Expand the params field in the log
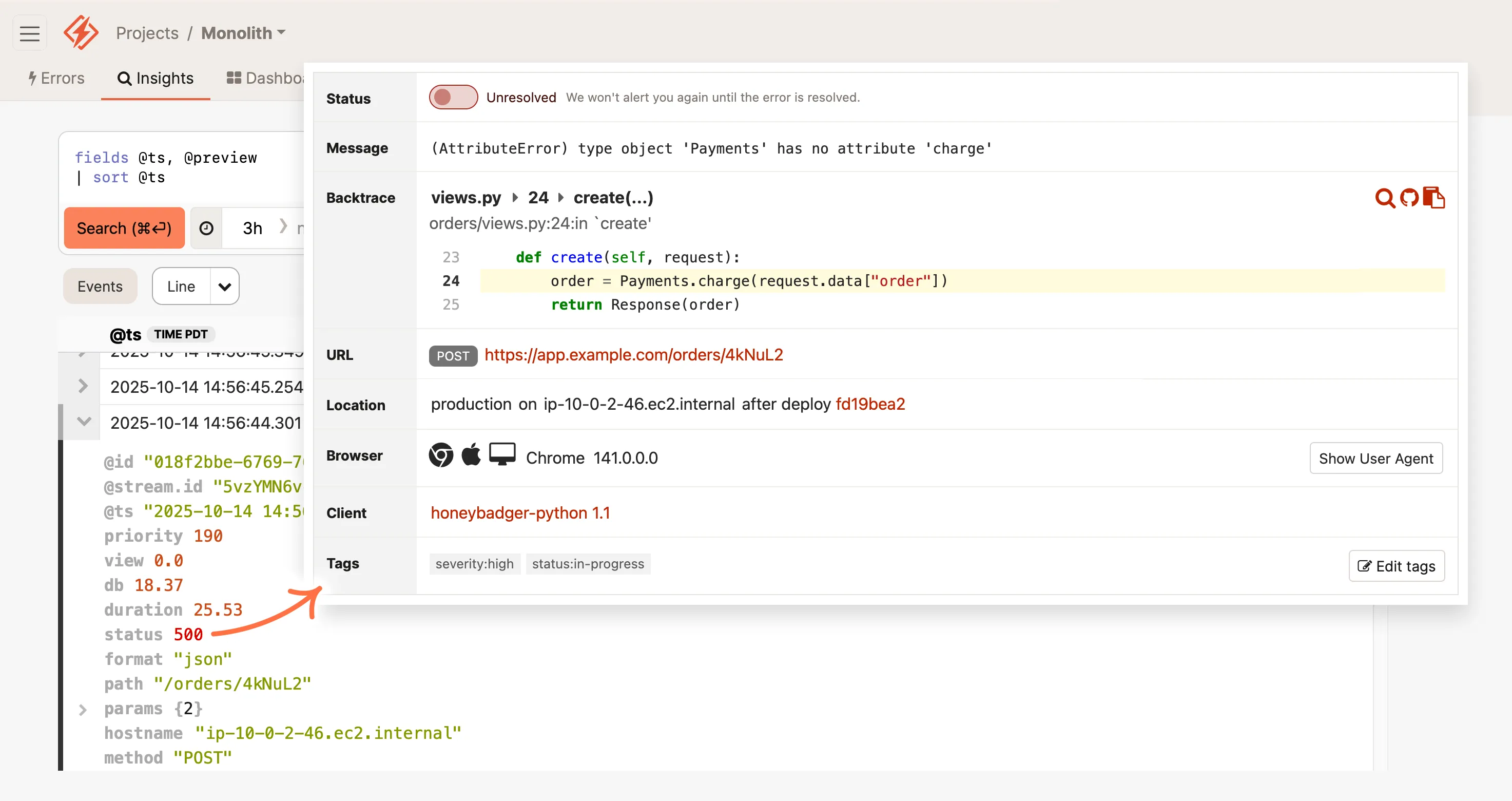Viewport: 1512px width, 801px height. coord(82,709)
